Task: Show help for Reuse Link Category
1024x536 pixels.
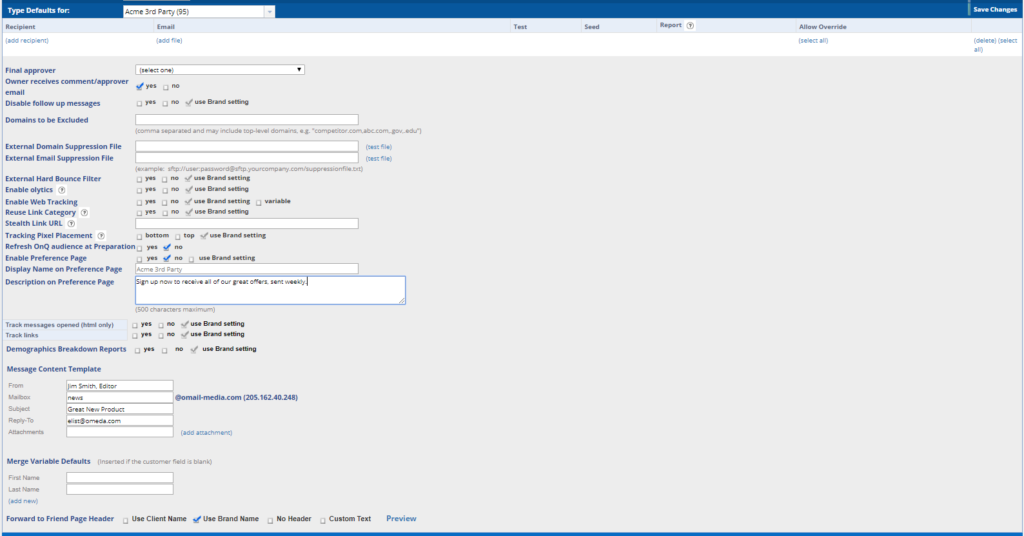Action: (x=84, y=212)
